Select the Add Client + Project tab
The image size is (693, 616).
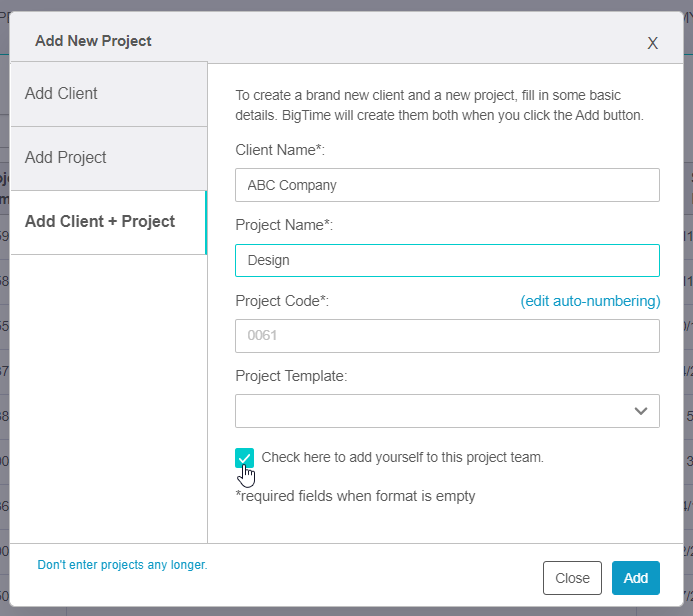(x=106, y=222)
